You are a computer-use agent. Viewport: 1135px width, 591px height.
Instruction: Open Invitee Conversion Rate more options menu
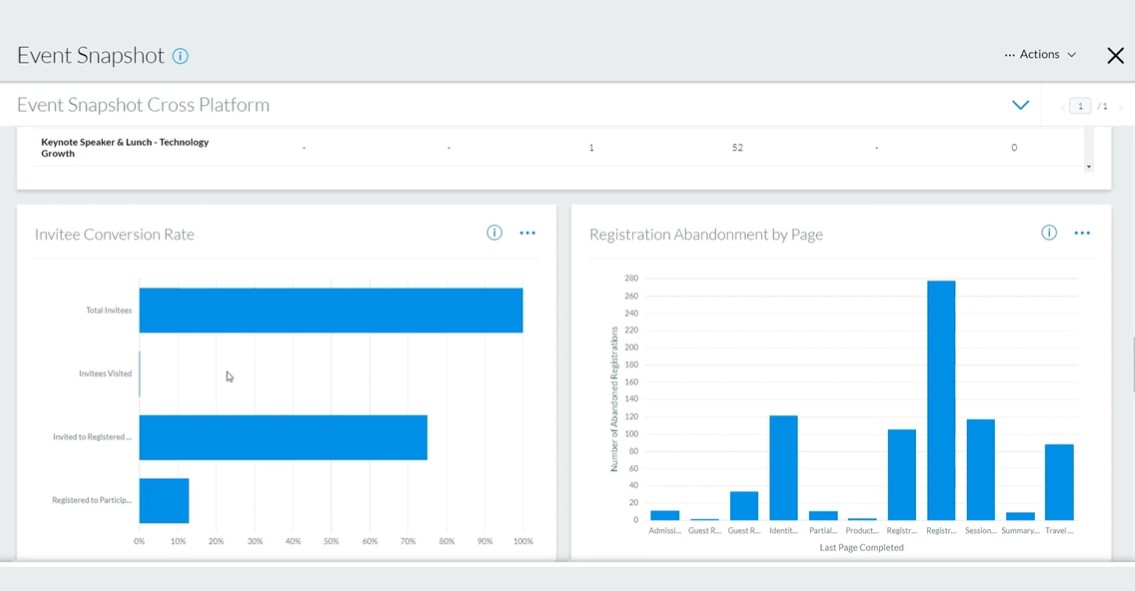(x=527, y=233)
